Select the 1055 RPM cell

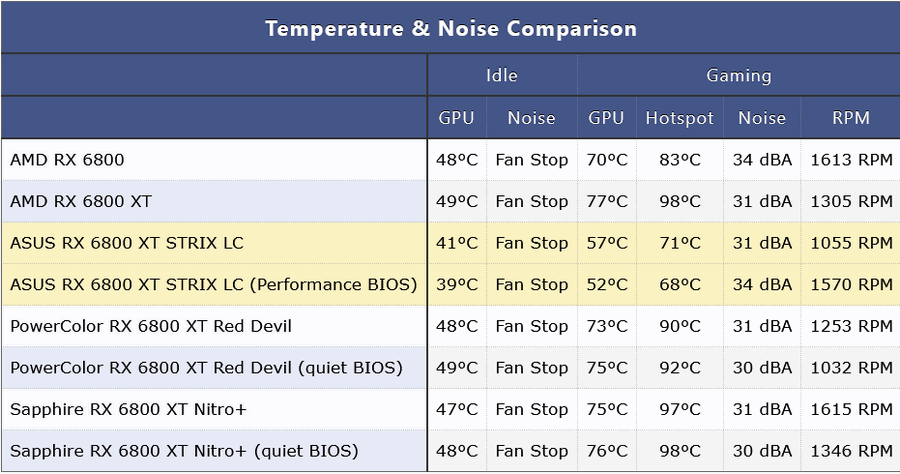[x=851, y=243]
